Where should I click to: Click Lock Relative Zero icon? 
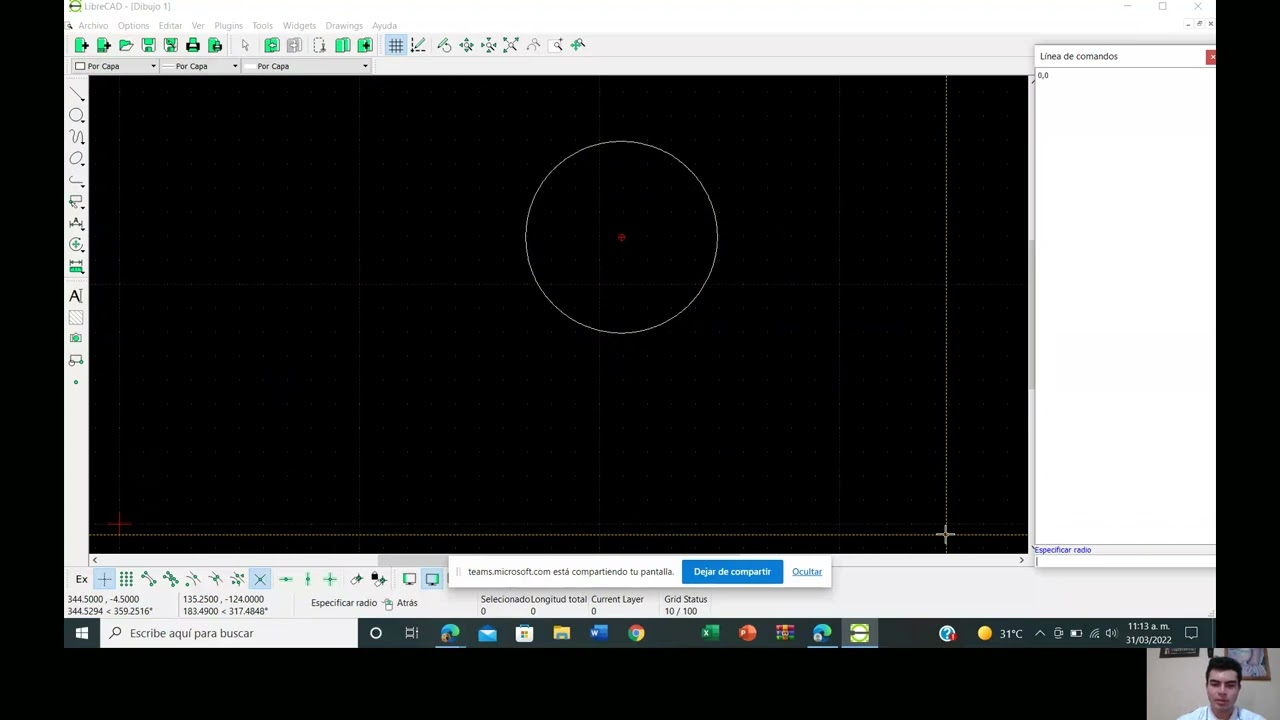[378, 579]
